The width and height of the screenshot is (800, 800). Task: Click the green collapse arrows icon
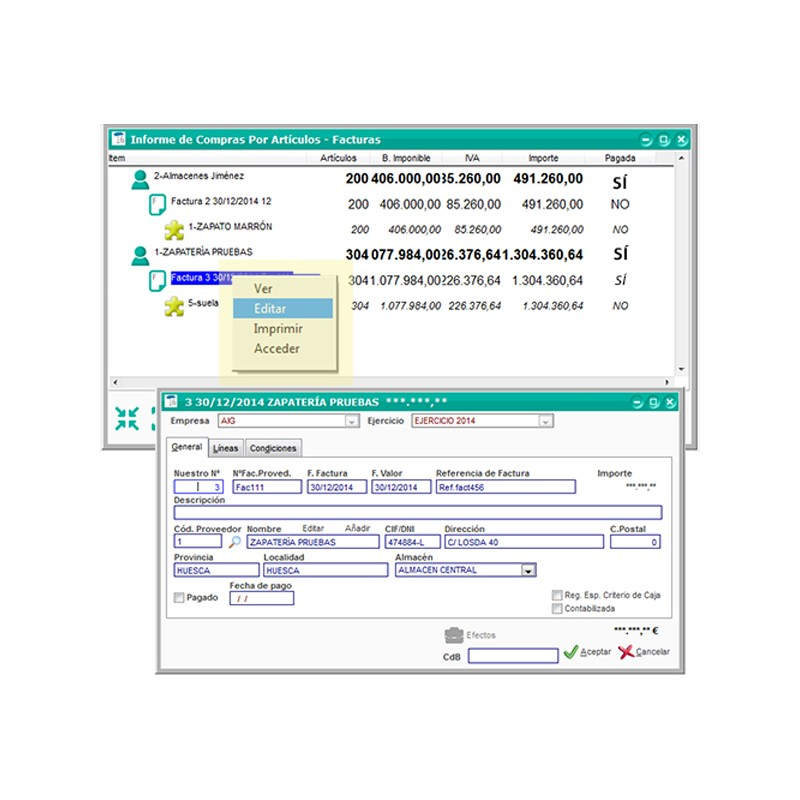pos(127,419)
